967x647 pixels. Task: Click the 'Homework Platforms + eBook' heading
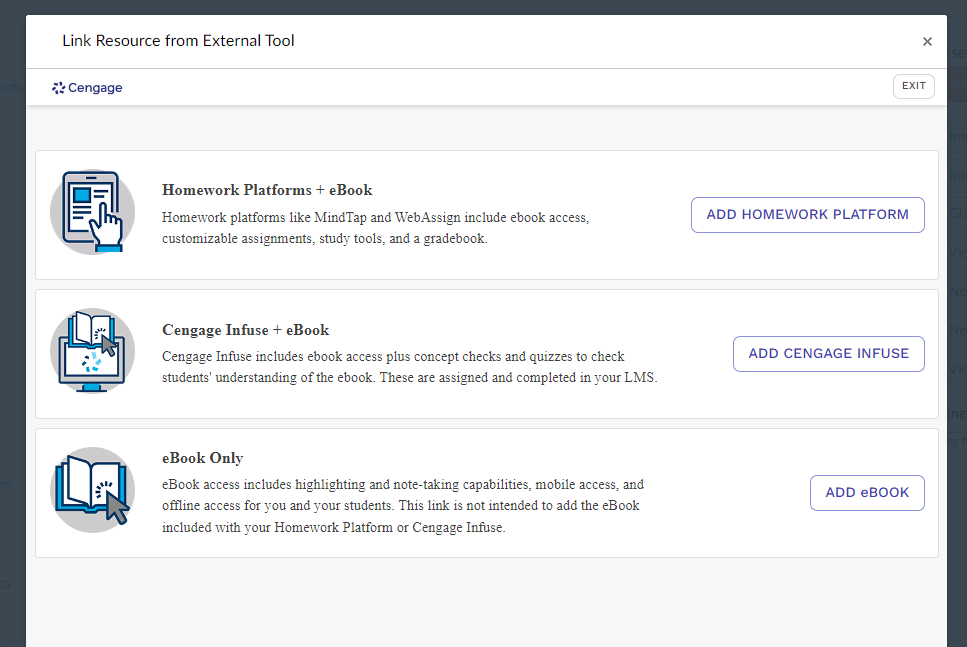coord(267,190)
